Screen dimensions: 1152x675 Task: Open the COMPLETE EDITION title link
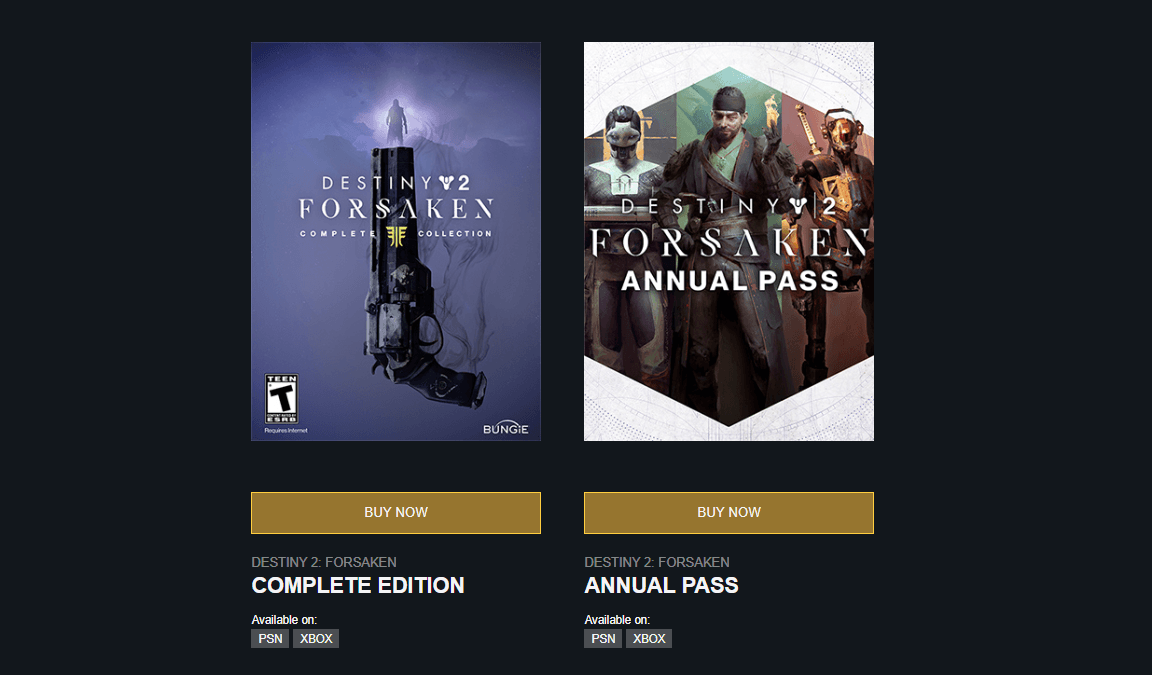tap(358, 586)
